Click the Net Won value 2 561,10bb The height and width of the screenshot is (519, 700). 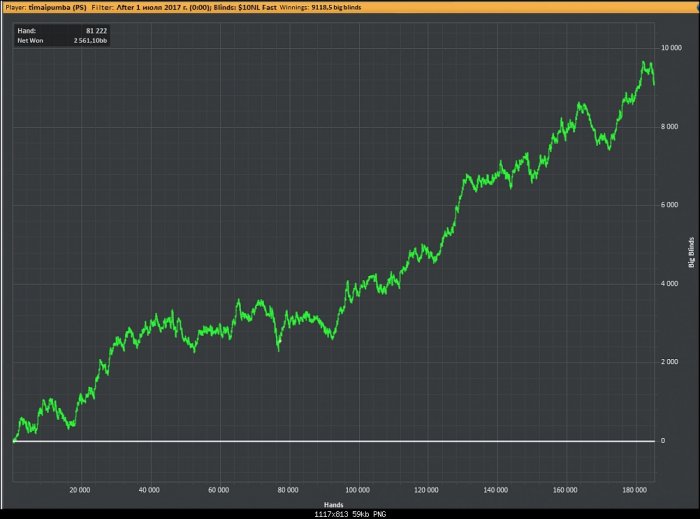tap(91, 41)
